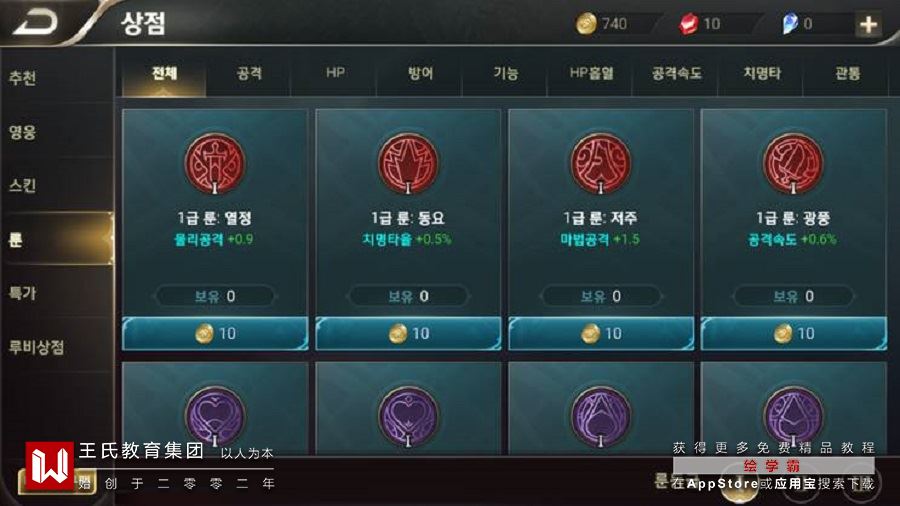
Task: Click the blue crystal currency icon
Action: pos(790,24)
